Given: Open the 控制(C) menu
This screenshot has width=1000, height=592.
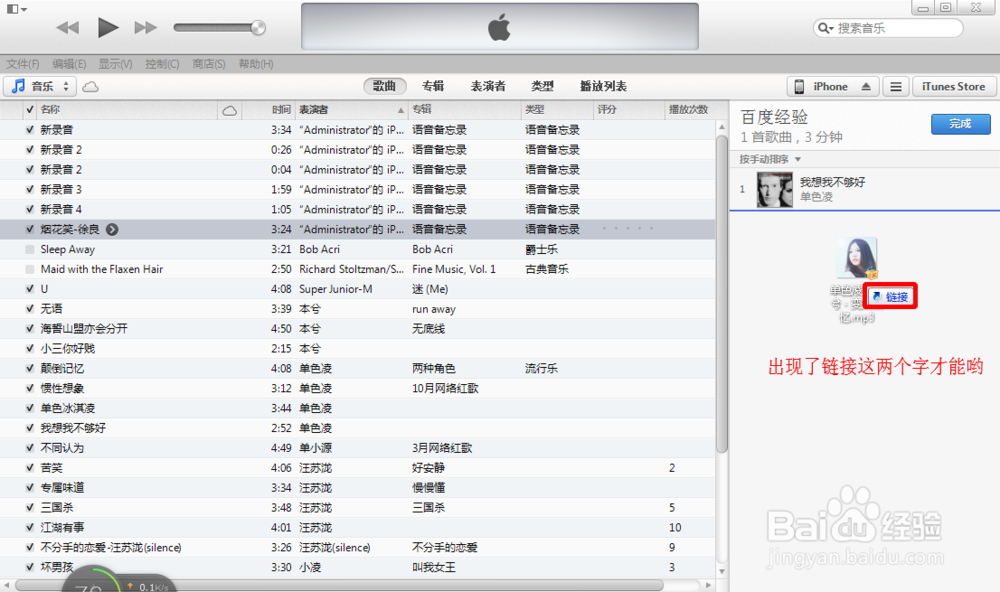Looking at the screenshot, I should click(x=162, y=64).
